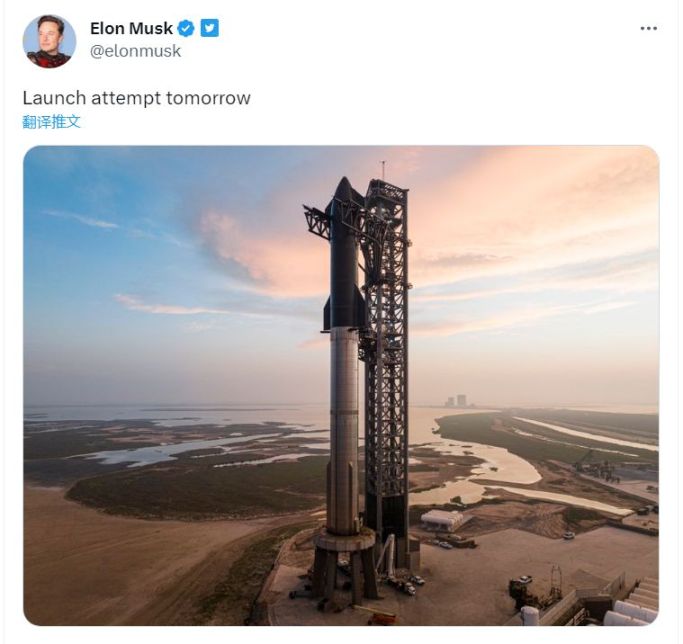Click the launch mount legs under the rocket

[344, 569]
